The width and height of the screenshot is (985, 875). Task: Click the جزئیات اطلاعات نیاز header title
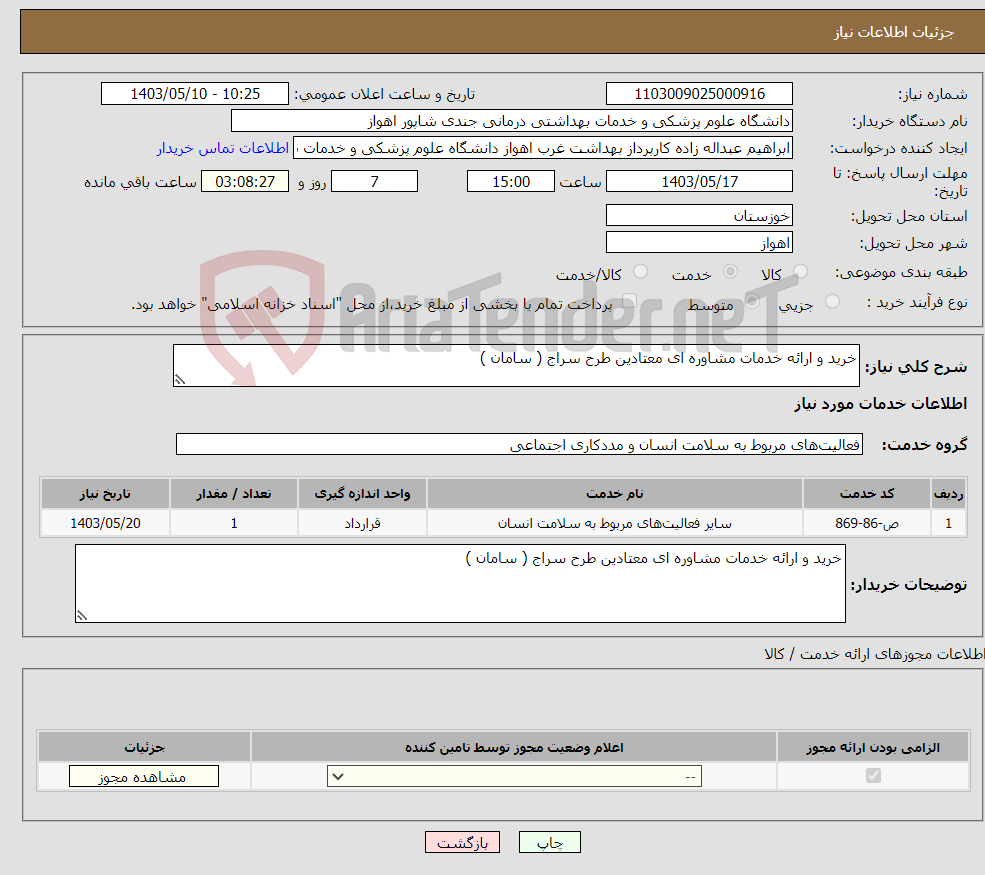tap(894, 32)
